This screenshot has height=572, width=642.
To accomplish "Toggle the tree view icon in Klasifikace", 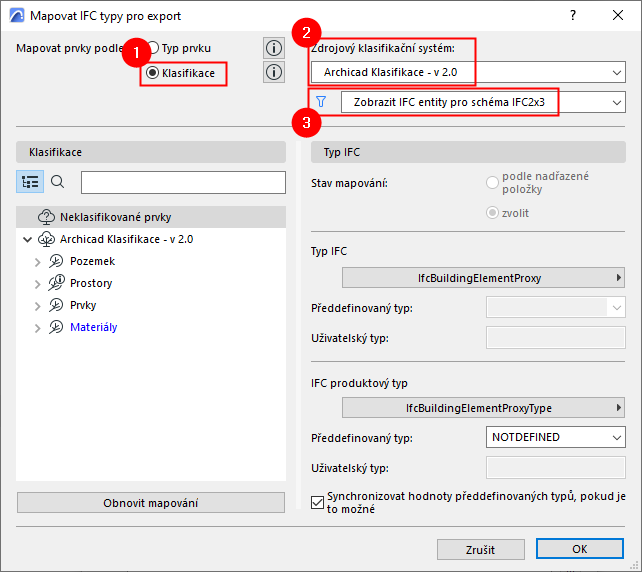I will tap(30, 181).
